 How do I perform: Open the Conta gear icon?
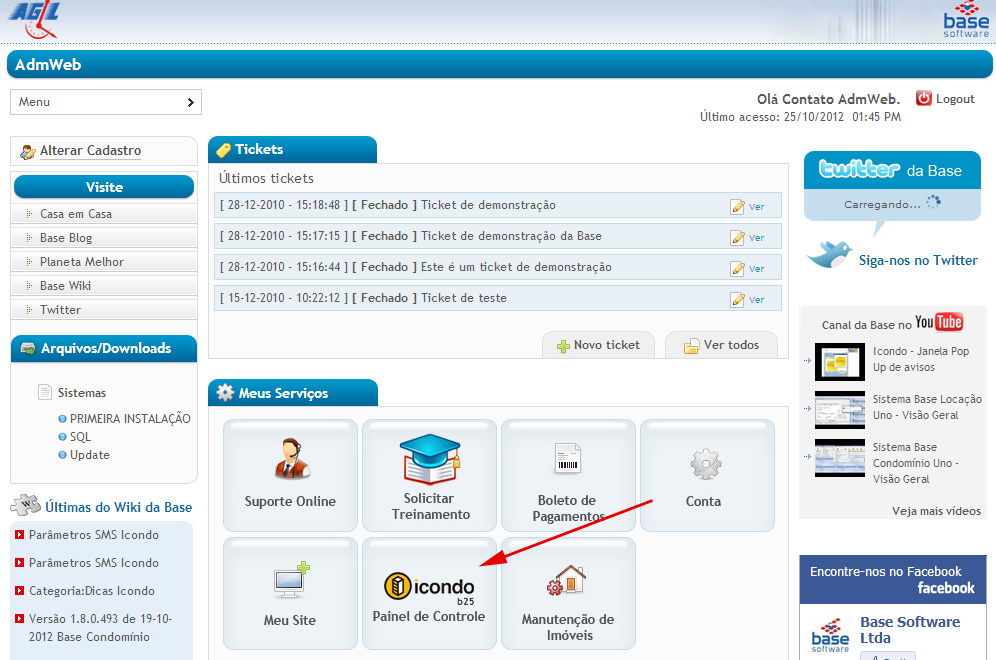click(705, 463)
